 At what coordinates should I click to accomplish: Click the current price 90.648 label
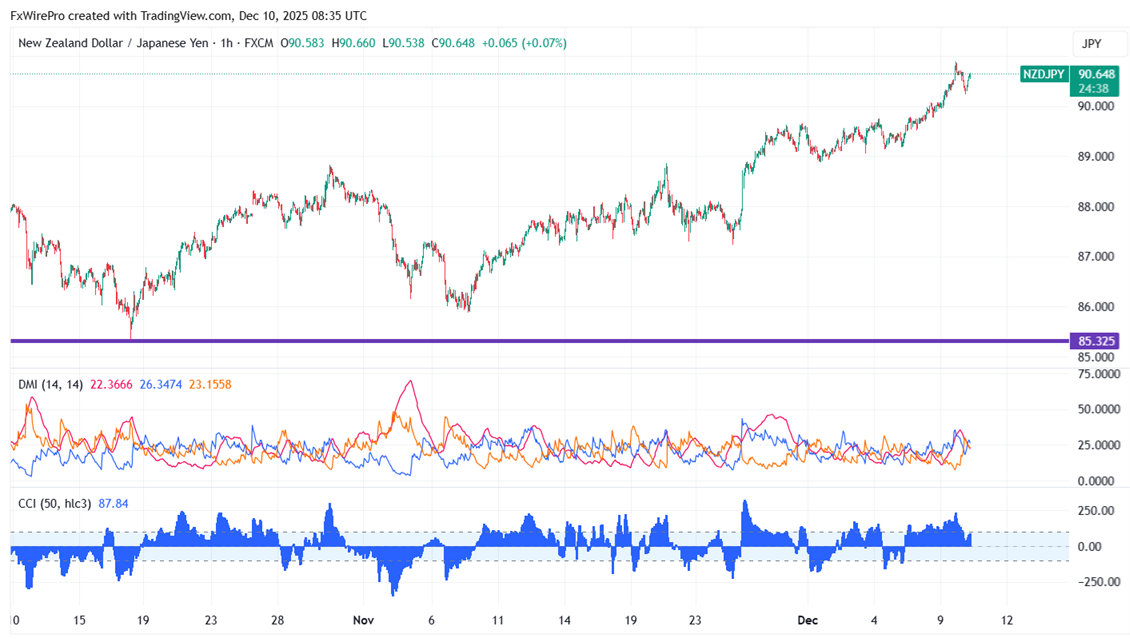(1096, 74)
